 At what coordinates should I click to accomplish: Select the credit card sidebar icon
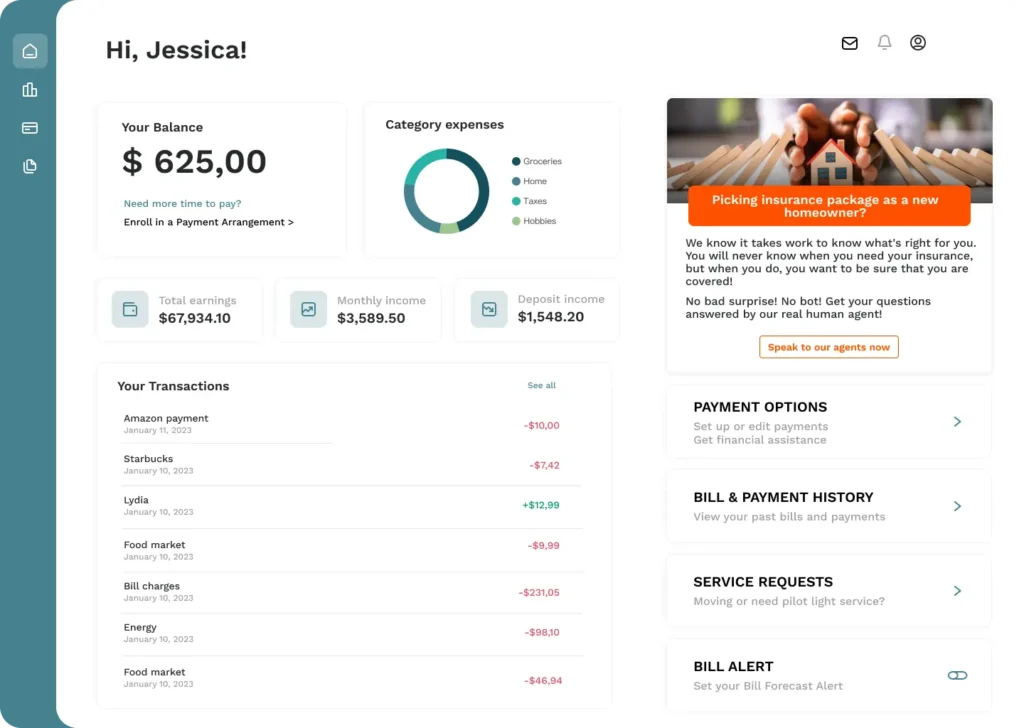(x=30, y=128)
